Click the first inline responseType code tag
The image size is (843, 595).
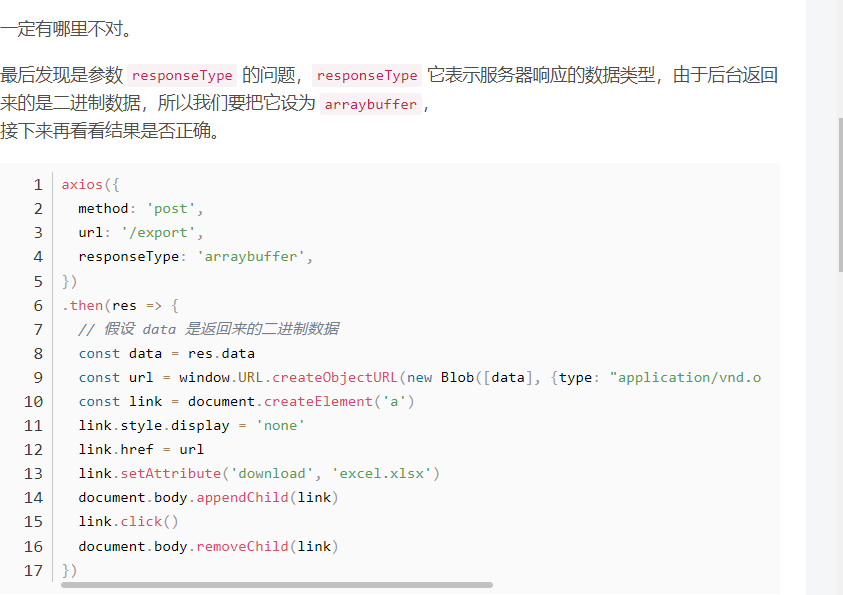(x=182, y=76)
